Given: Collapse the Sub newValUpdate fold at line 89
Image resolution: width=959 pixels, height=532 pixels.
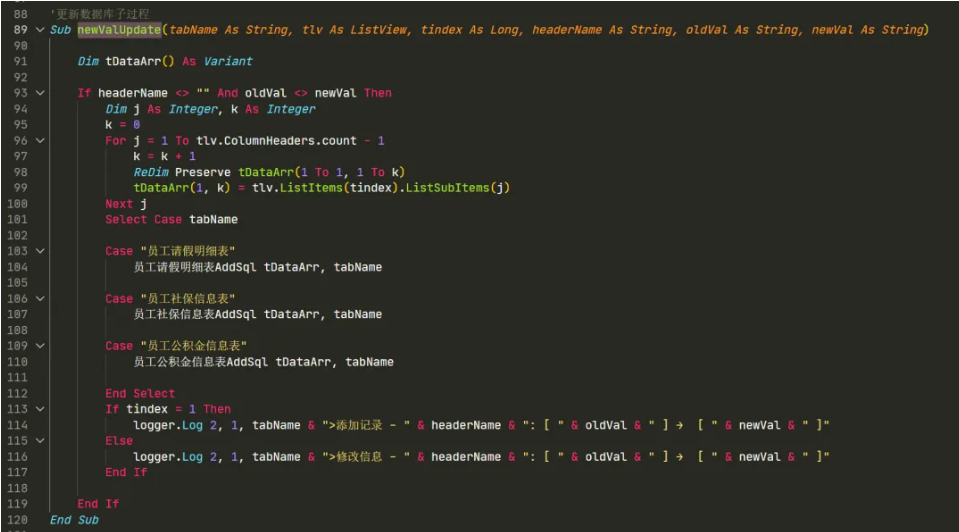Looking at the screenshot, I should pos(40,29).
